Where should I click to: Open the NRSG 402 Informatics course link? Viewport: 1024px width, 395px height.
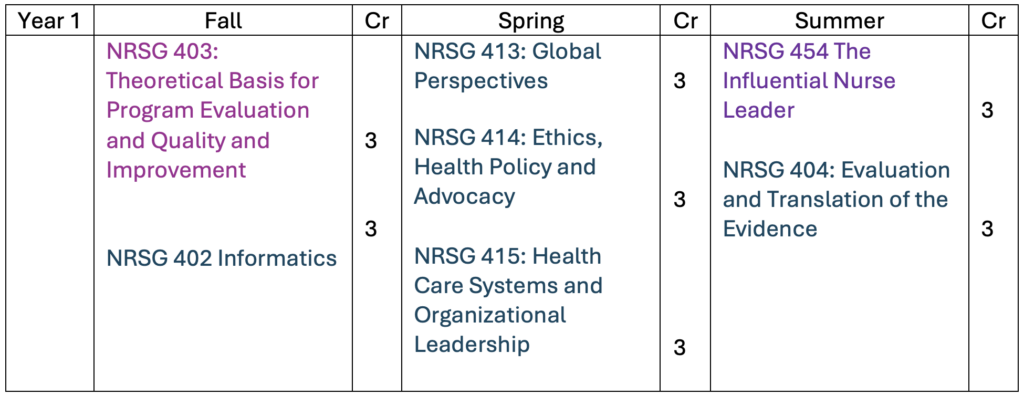[221, 259]
